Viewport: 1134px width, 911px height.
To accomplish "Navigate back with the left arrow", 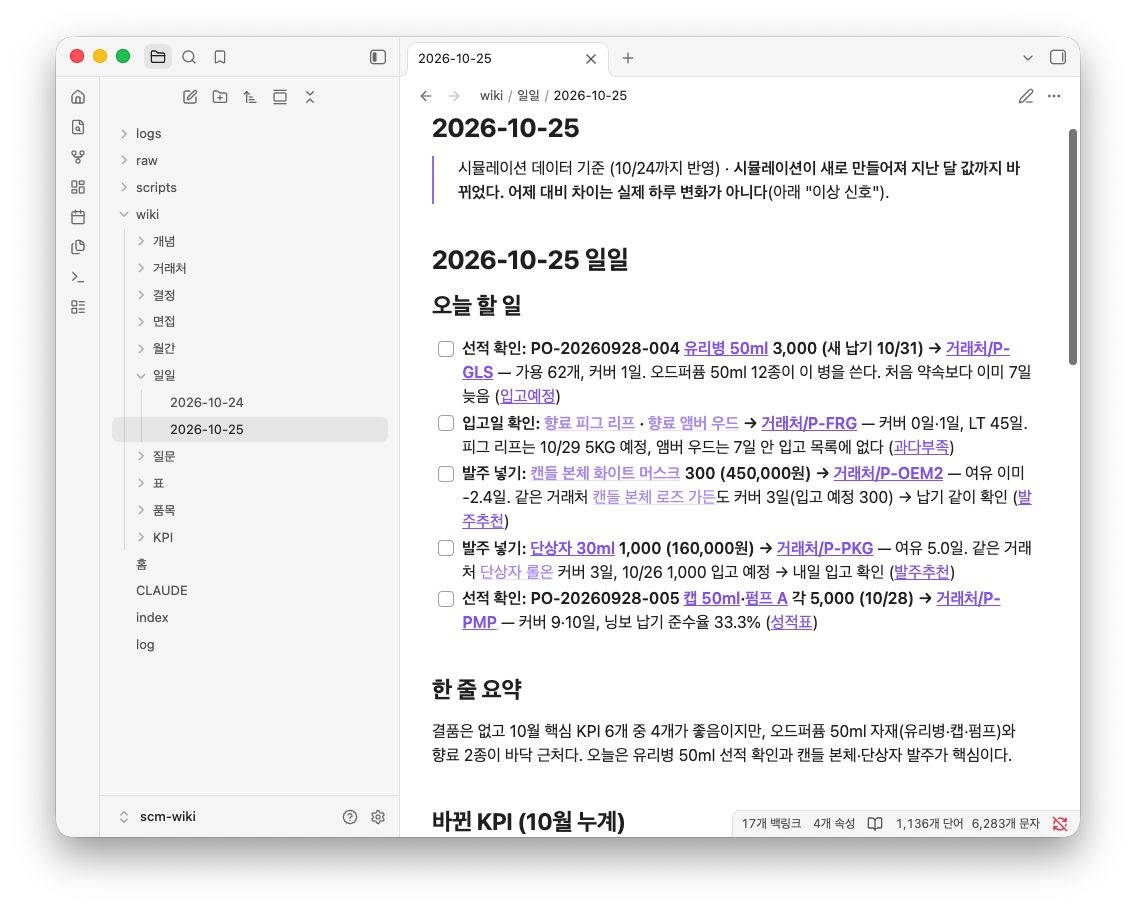I will (426, 96).
